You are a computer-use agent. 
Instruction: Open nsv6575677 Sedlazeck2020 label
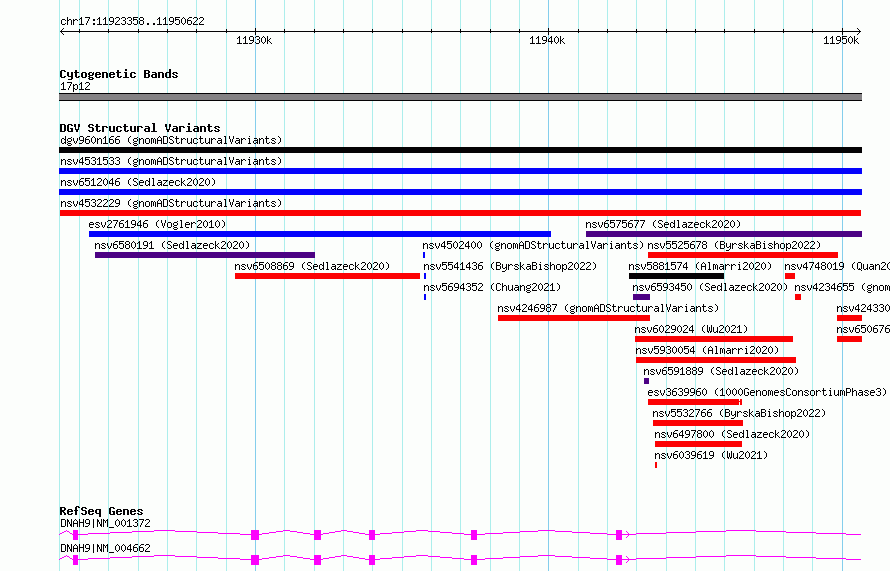pyautogui.click(x=663, y=224)
